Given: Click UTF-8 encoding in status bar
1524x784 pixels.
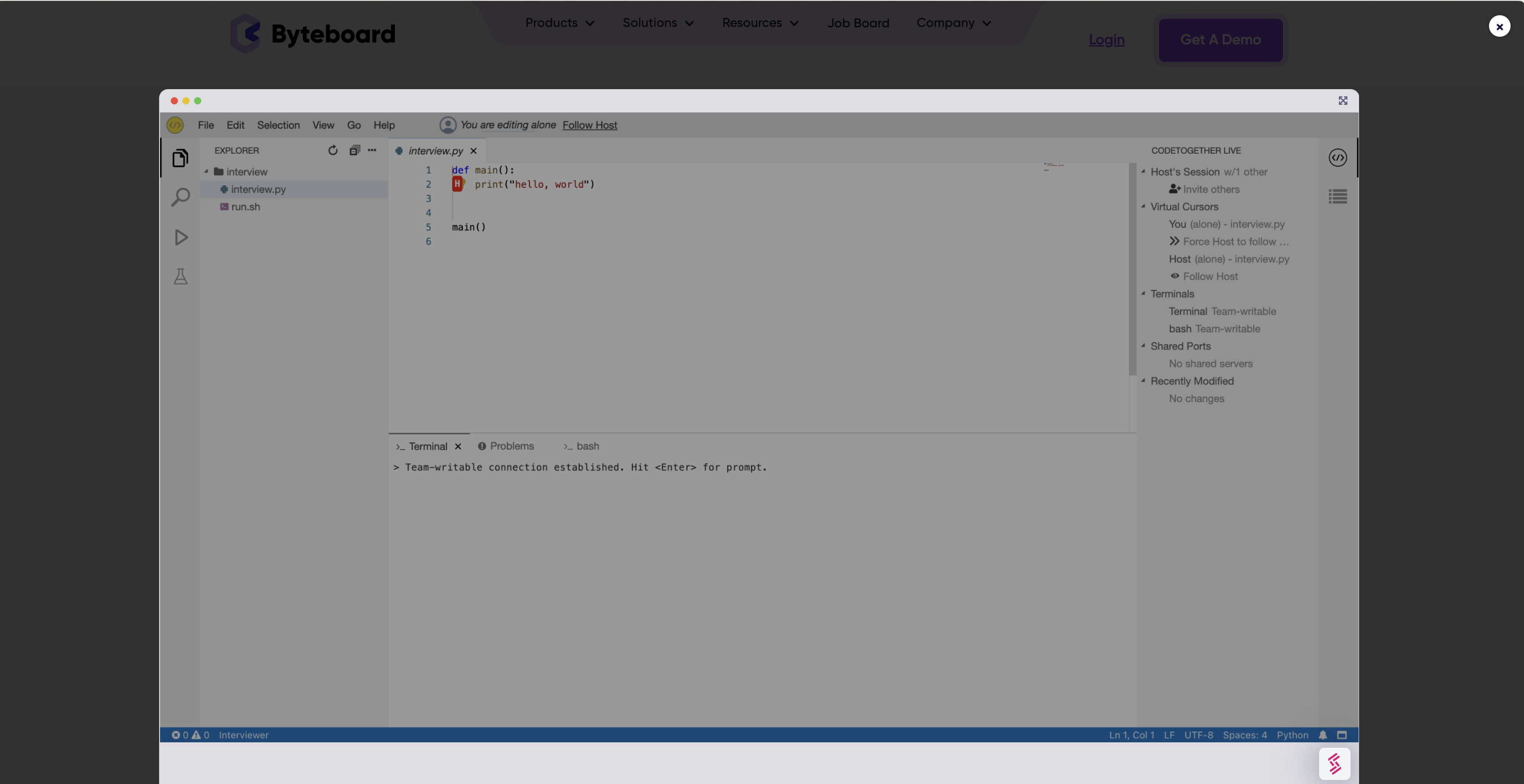Looking at the screenshot, I should [1198, 735].
